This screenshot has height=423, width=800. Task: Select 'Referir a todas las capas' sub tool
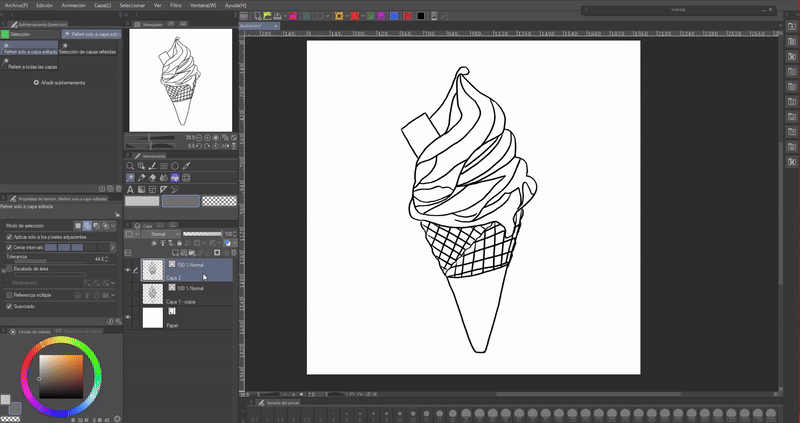[x=32, y=67]
